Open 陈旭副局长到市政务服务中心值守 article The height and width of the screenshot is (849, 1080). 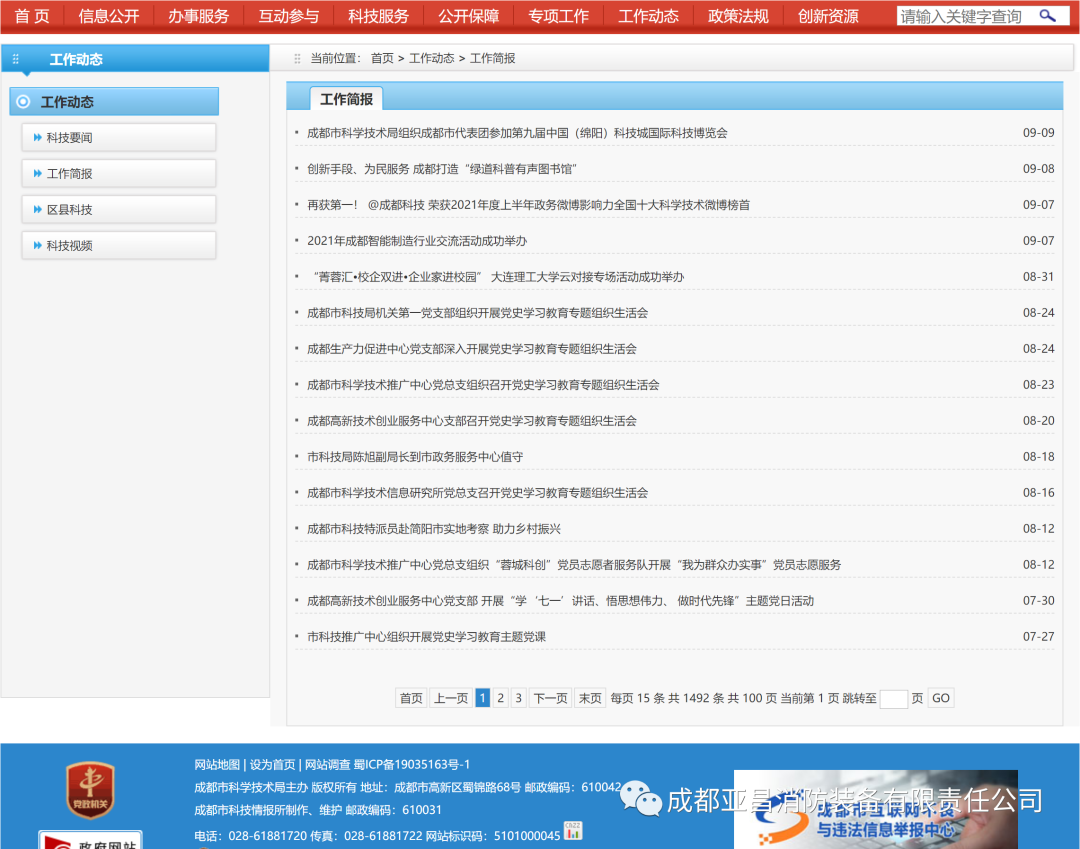pos(415,457)
